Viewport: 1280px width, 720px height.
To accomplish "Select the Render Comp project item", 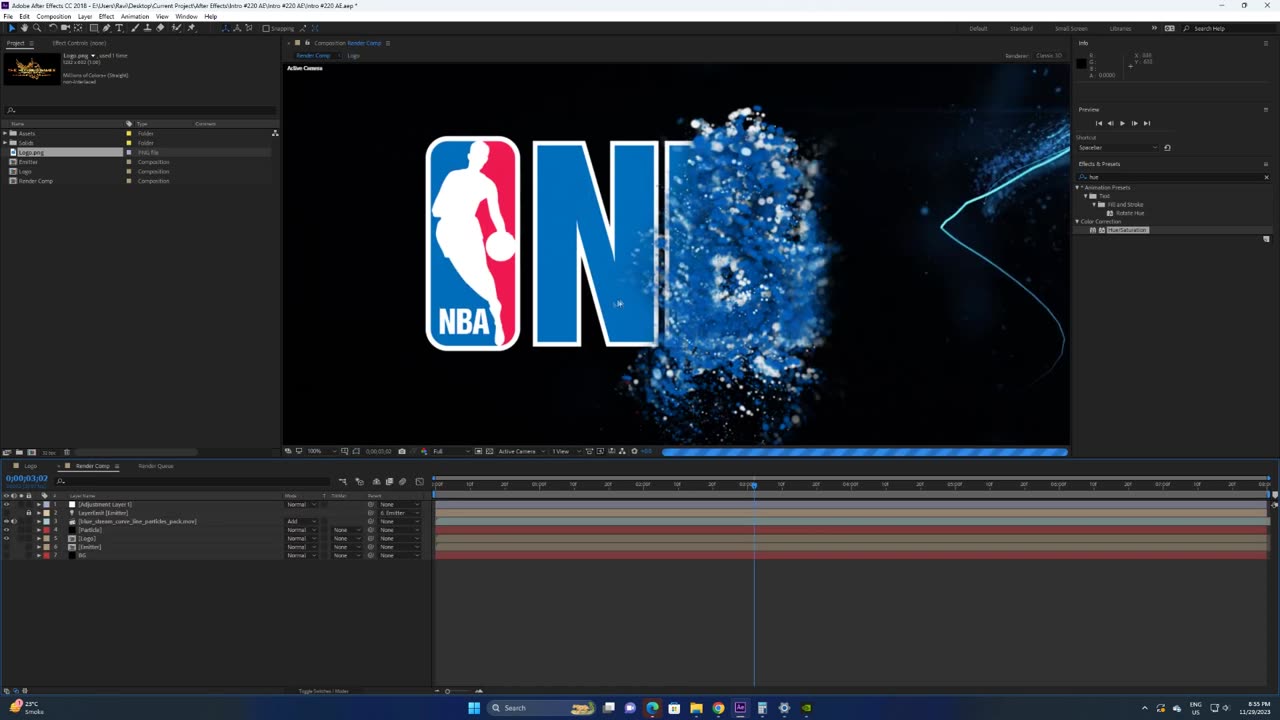I will (36, 181).
